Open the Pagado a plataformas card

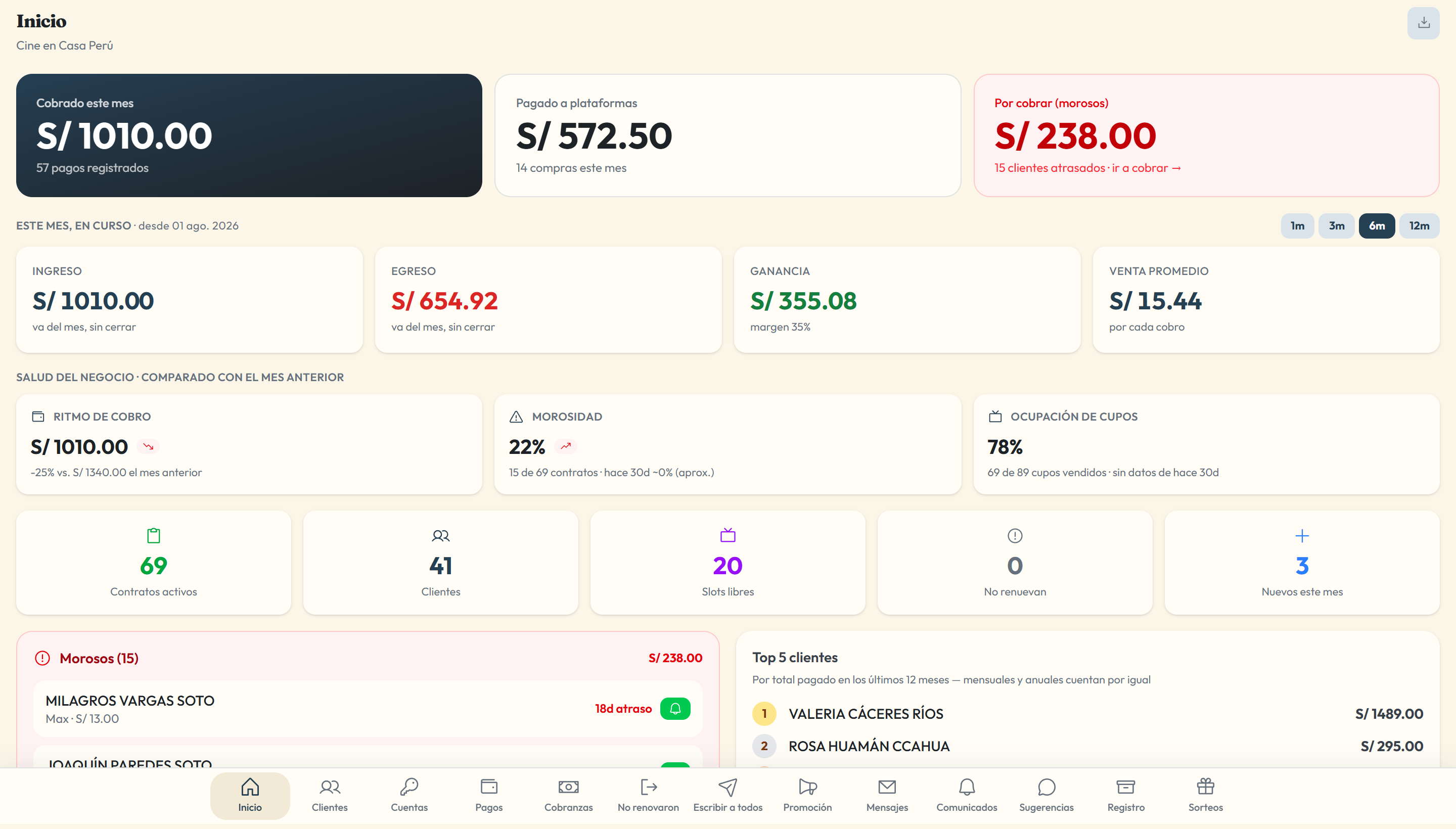(x=727, y=135)
